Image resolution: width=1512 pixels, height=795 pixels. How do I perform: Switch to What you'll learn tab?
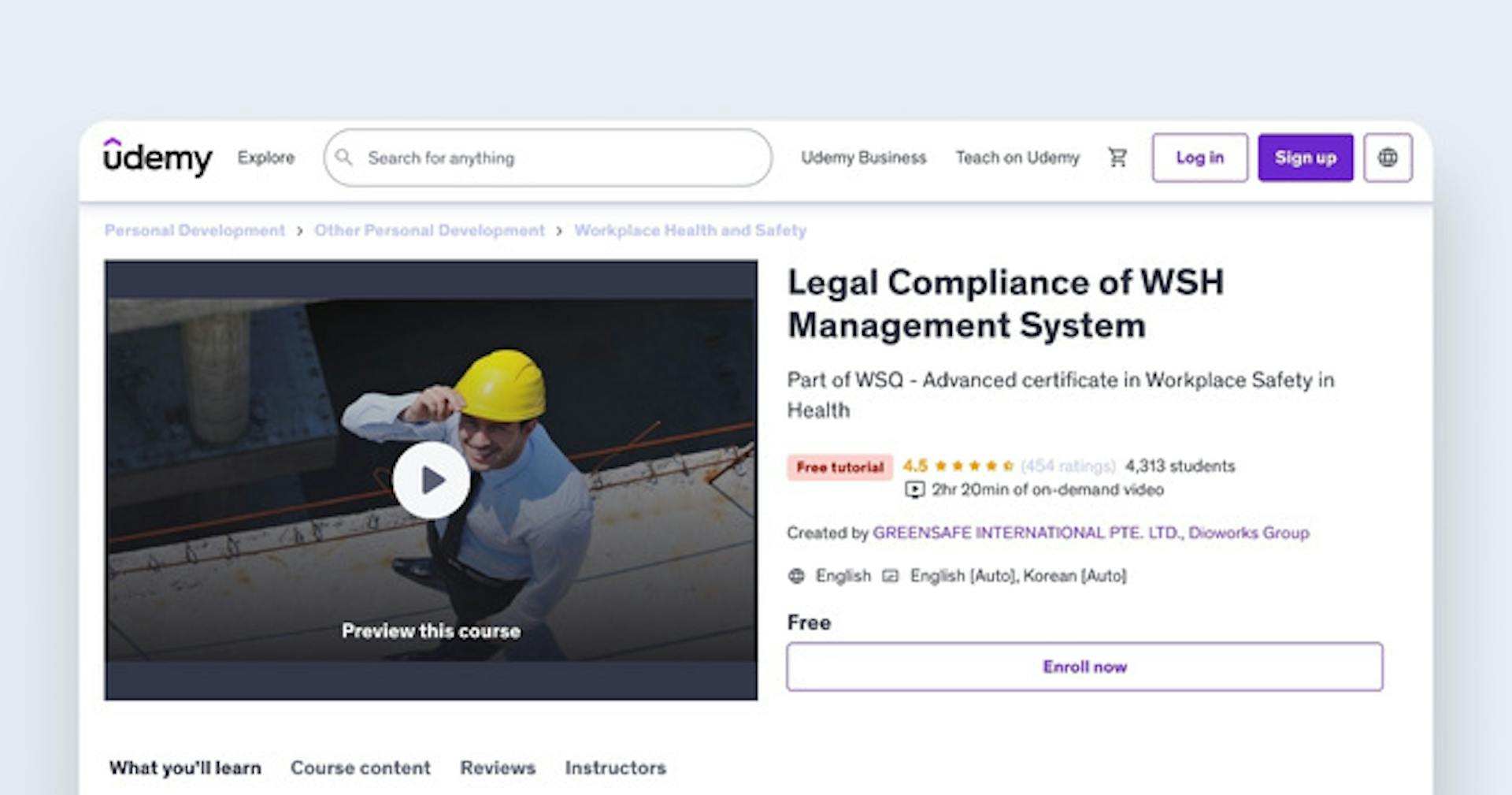point(185,767)
